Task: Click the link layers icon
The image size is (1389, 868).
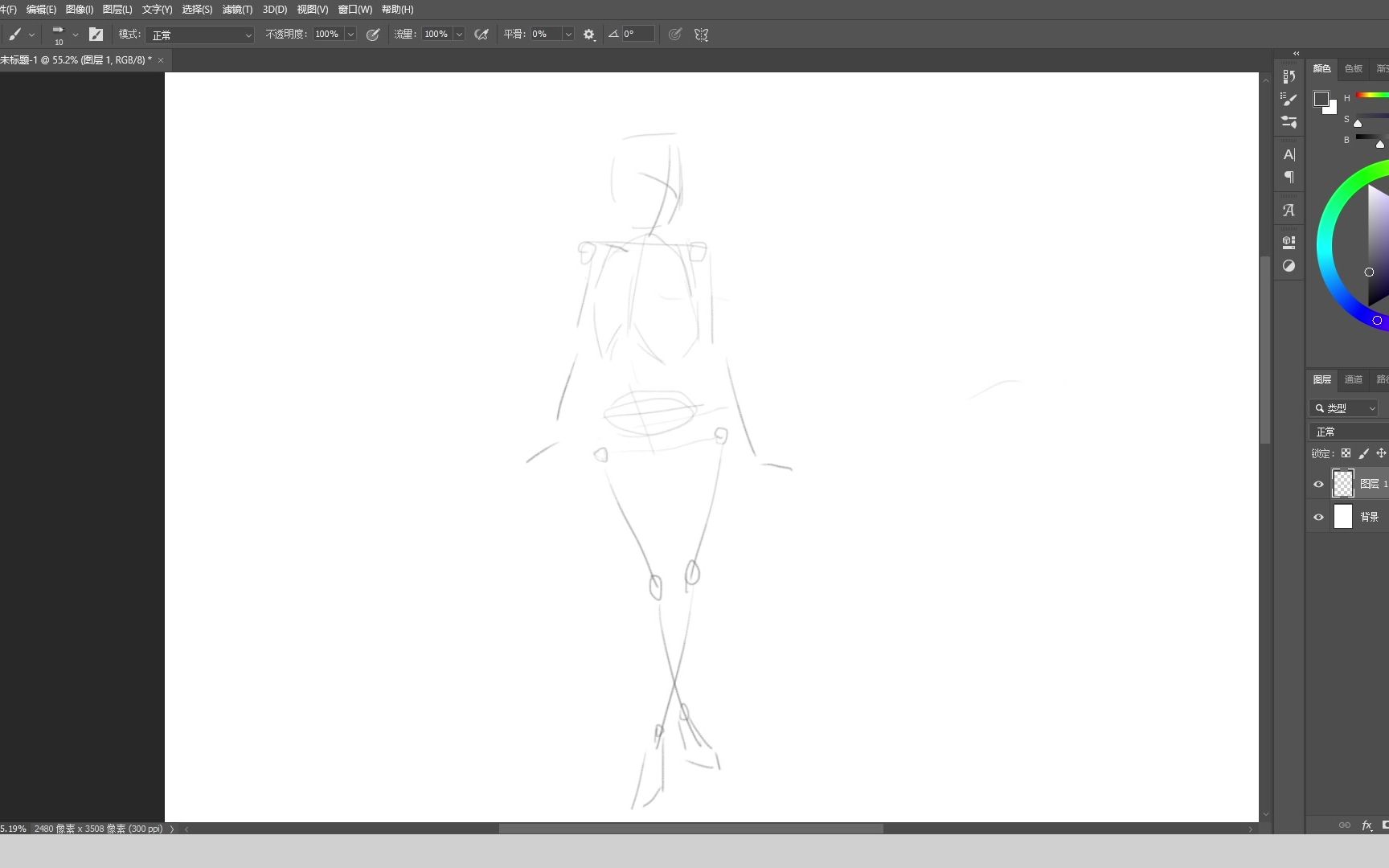Action: 1344,825
